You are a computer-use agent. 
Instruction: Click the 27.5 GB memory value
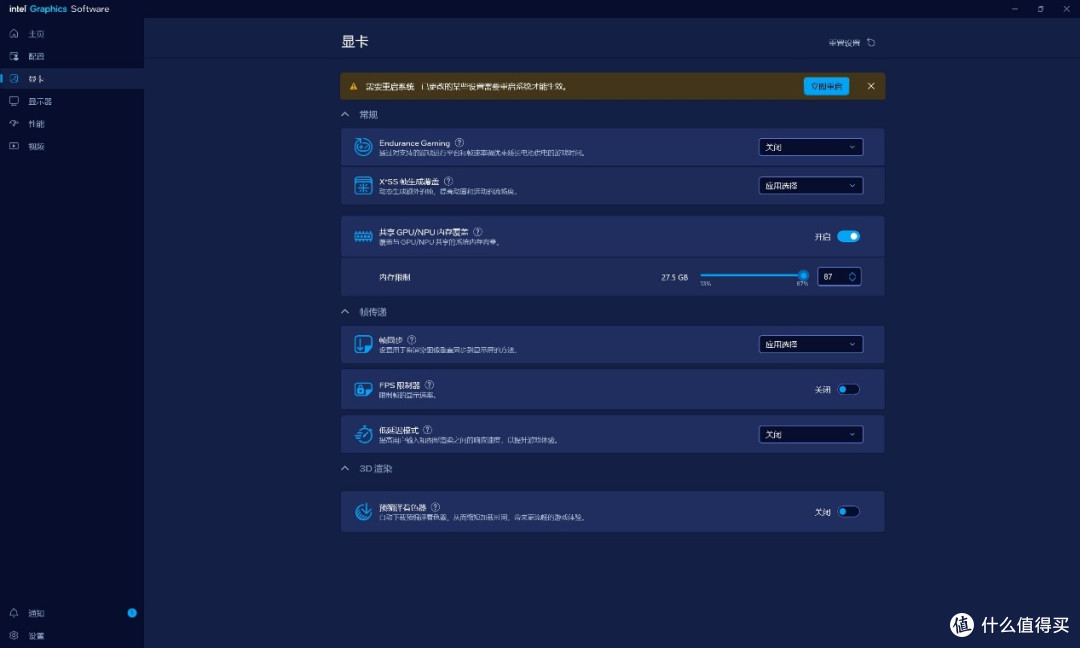coord(674,278)
